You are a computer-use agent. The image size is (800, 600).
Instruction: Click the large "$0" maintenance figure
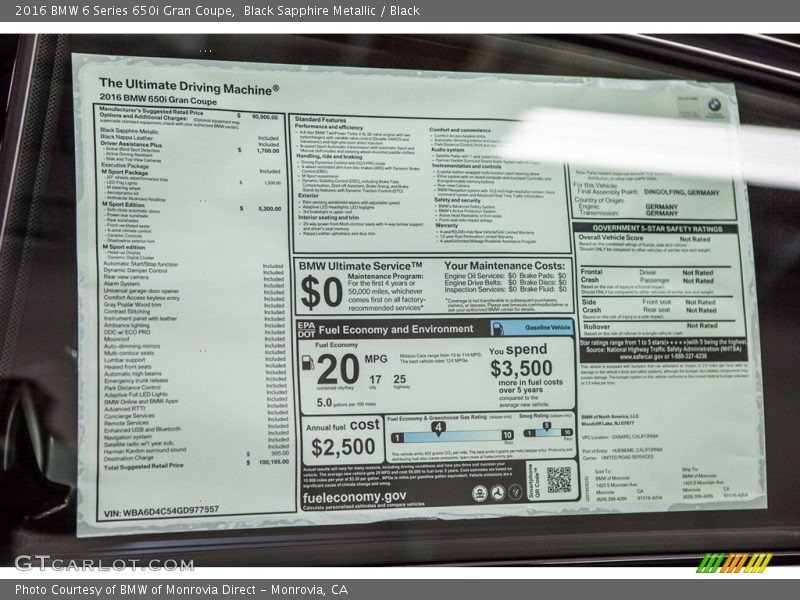click(x=321, y=292)
